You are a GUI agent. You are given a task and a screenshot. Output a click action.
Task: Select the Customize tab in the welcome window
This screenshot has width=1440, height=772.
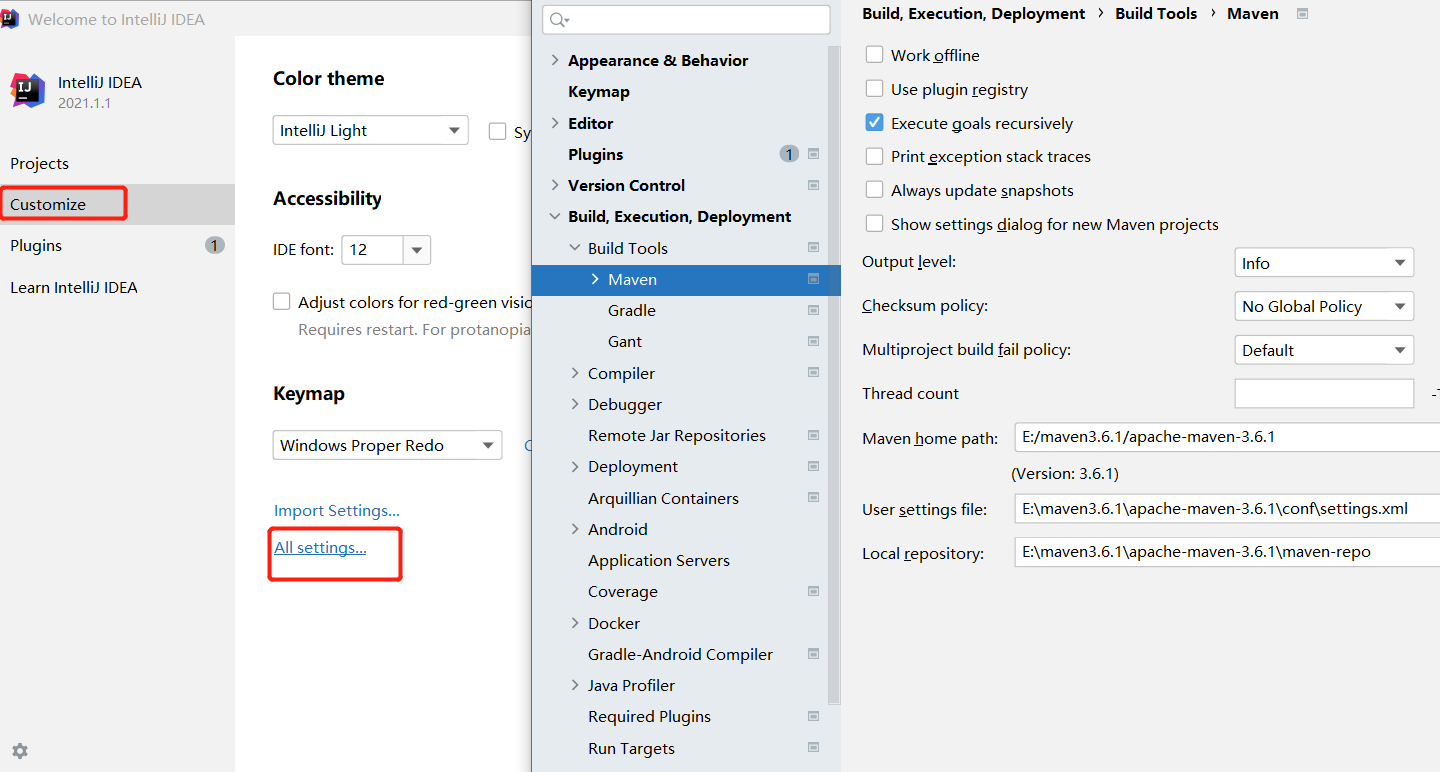(x=117, y=204)
